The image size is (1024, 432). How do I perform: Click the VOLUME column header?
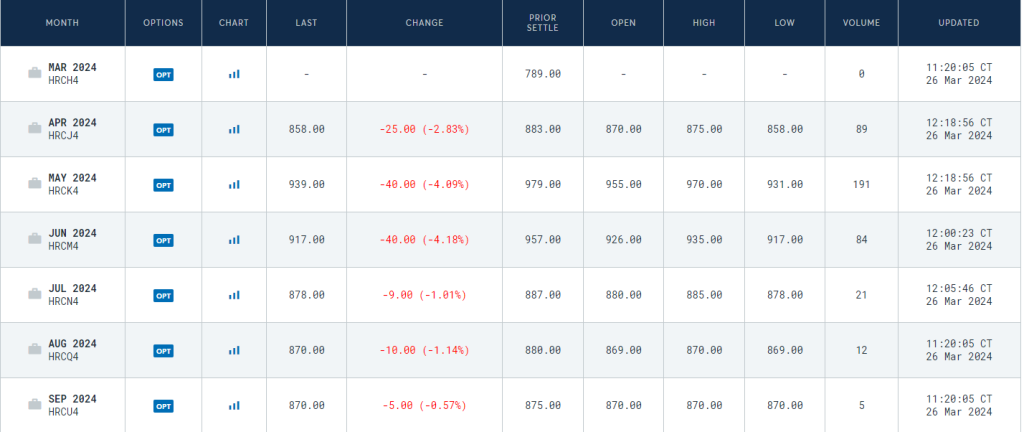(x=861, y=23)
